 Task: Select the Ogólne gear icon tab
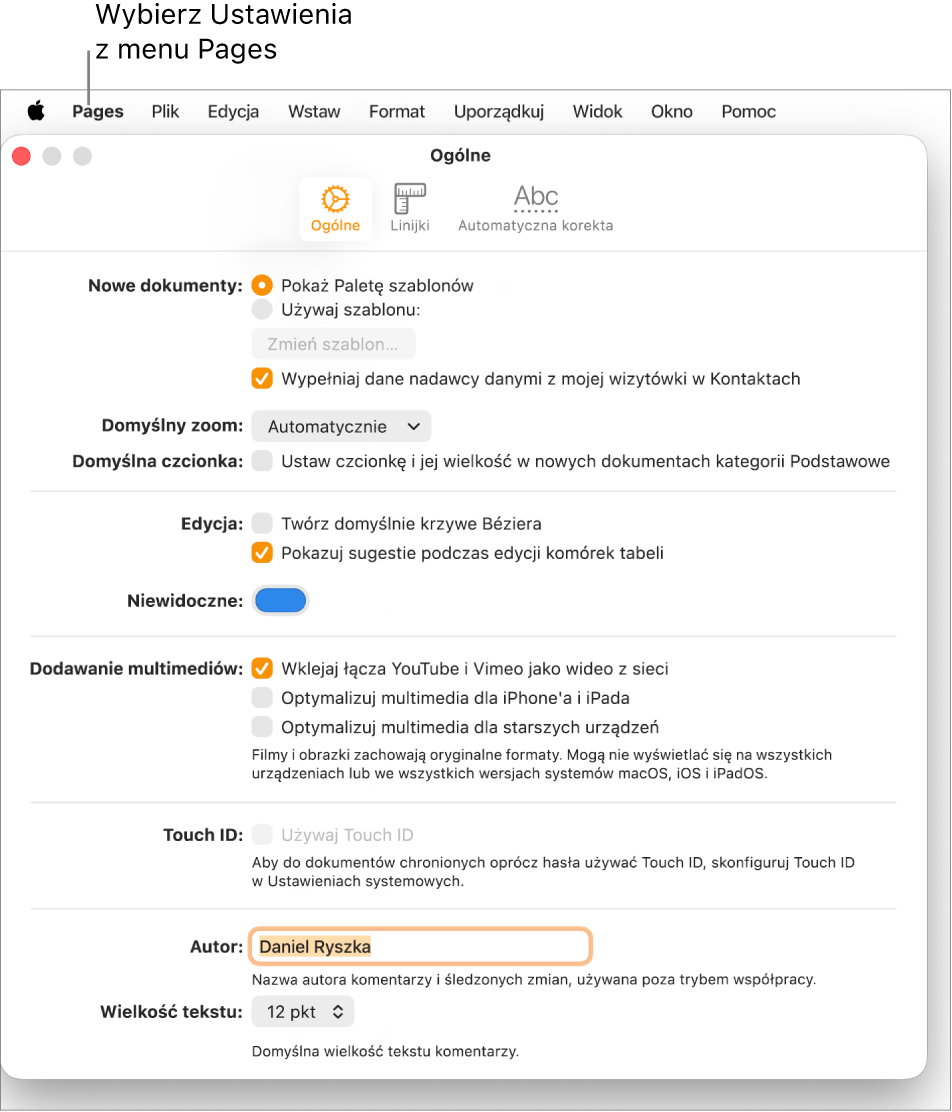pos(336,208)
